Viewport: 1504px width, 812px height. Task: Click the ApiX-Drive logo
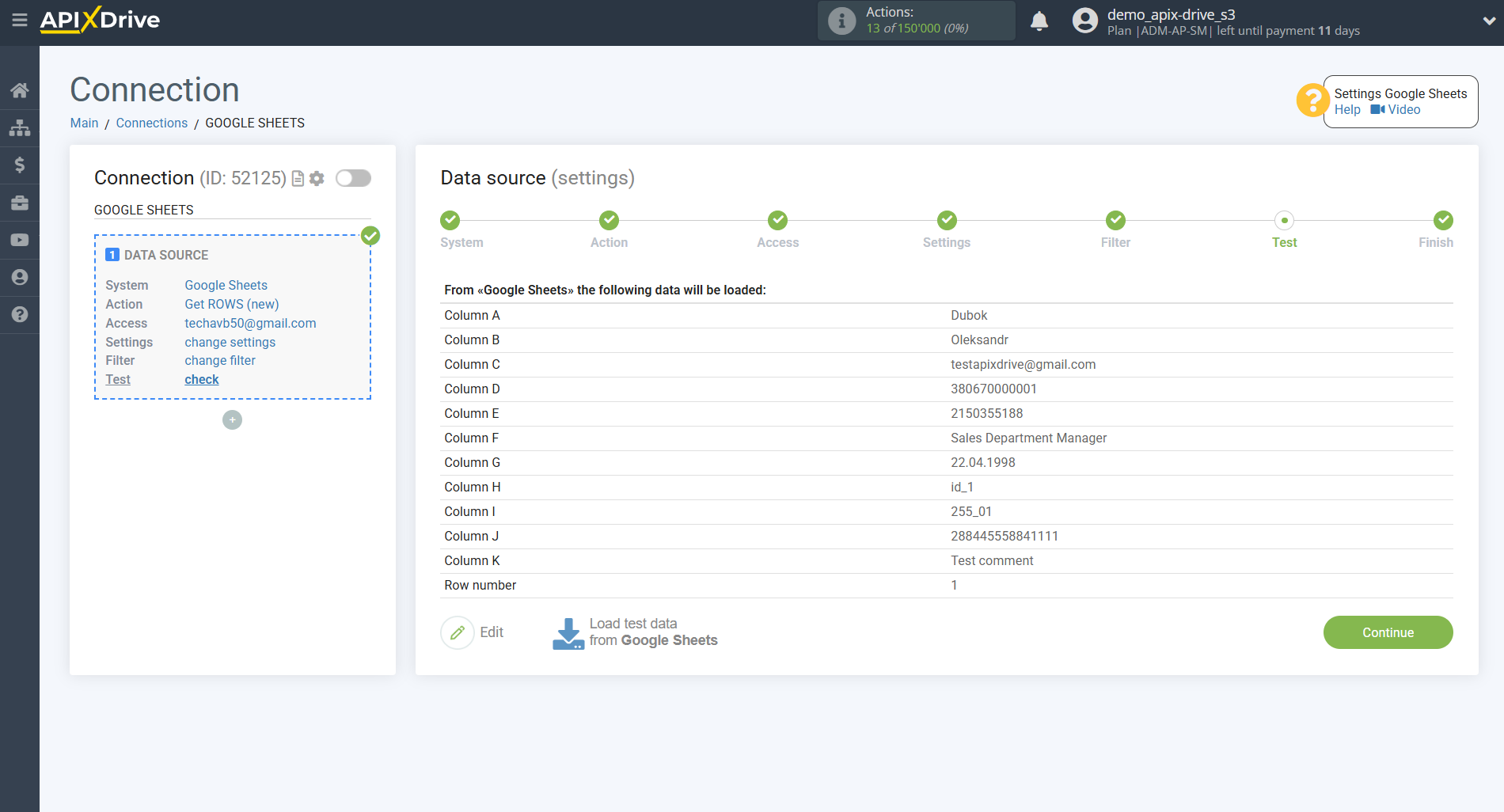(x=100, y=20)
